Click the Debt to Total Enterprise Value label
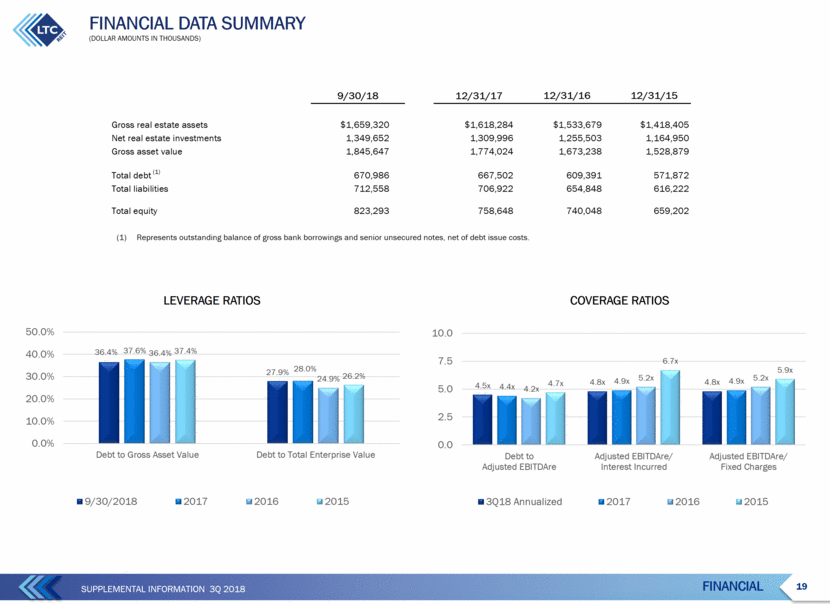Screen dimensions: 830x604 [315, 455]
